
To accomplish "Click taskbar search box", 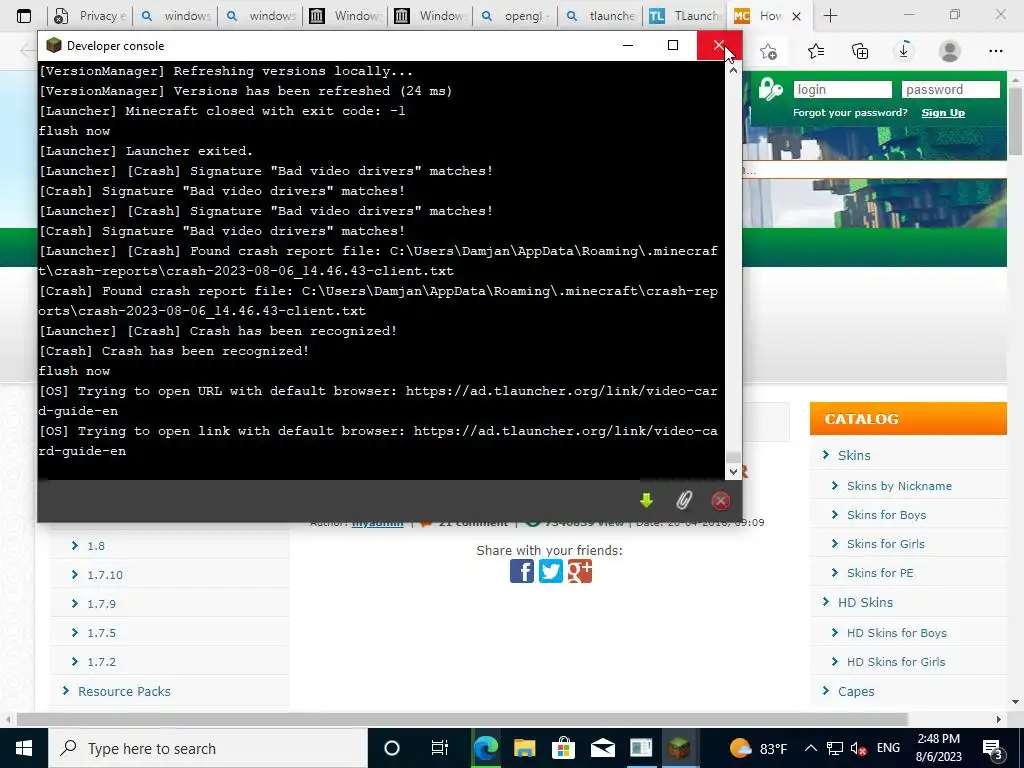I will click(x=208, y=748).
